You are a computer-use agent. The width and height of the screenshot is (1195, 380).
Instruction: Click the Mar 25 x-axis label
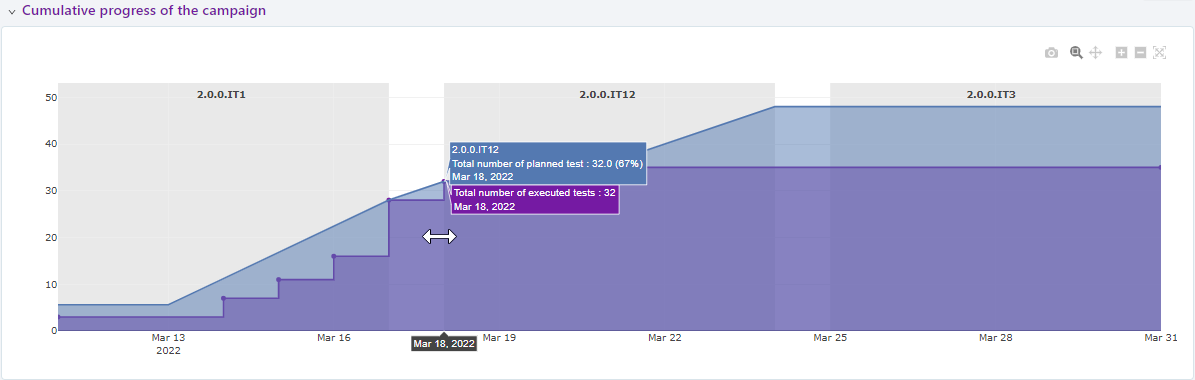click(830, 337)
